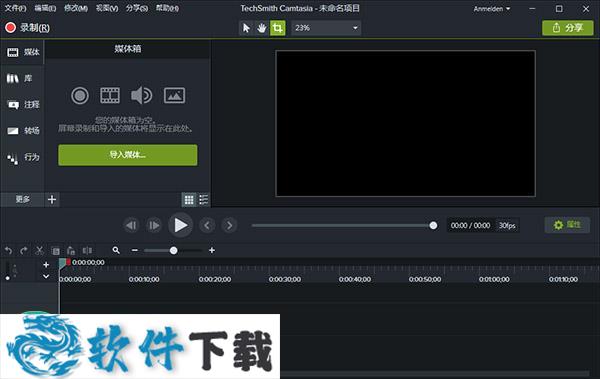Jump to previous clip arrow
The image size is (600, 379).
coord(207,225)
